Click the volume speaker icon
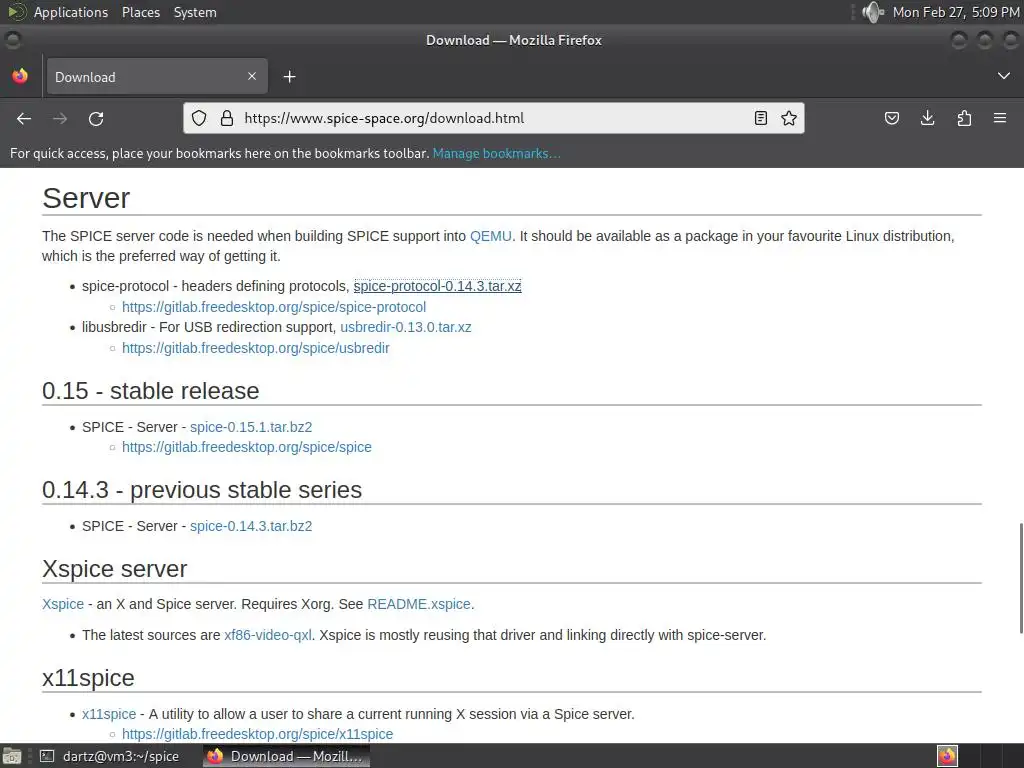This screenshot has width=1024, height=768. tap(872, 12)
